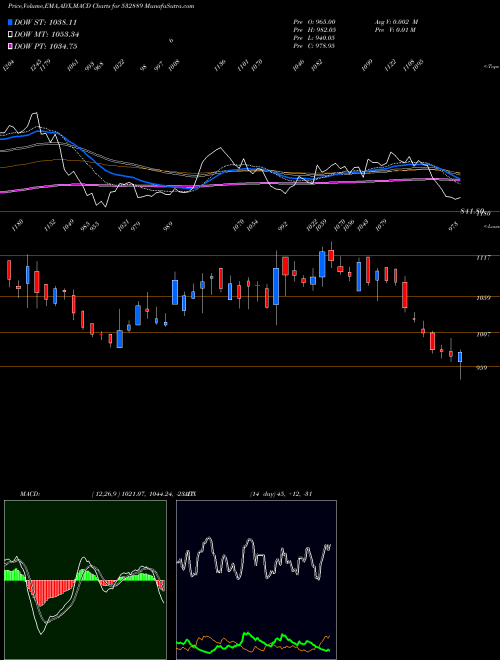Click the last blue candlestick at far right
The height and width of the screenshot is (660, 500).
460,357
